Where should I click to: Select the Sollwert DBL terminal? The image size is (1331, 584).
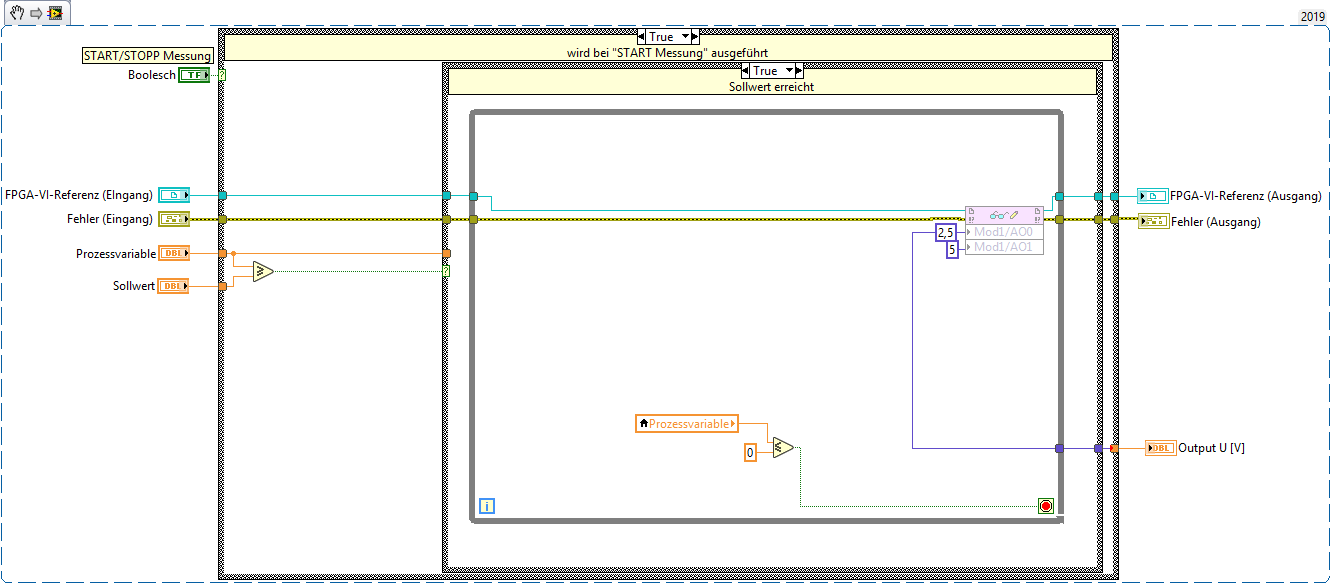pyautogui.click(x=173, y=286)
